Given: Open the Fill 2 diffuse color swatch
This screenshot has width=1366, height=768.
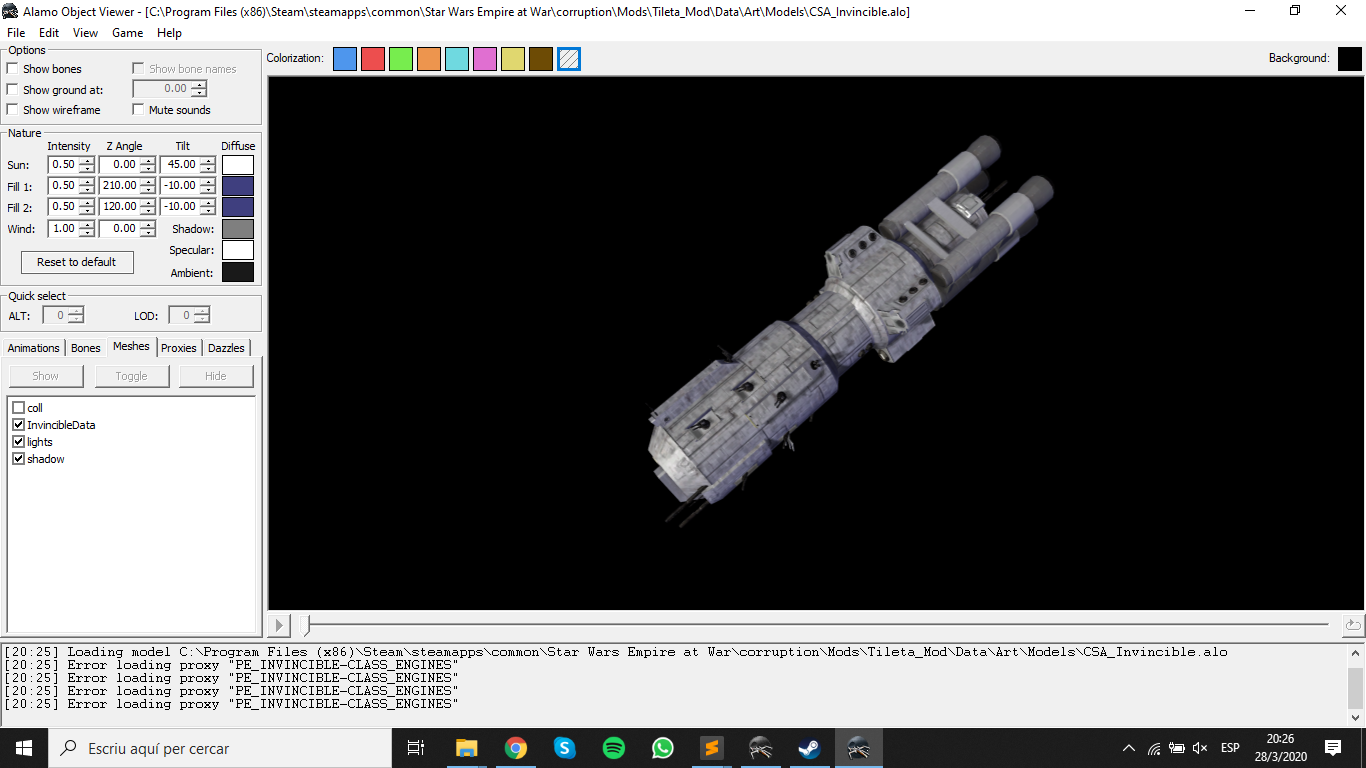Looking at the screenshot, I should (x=238, y=207).
